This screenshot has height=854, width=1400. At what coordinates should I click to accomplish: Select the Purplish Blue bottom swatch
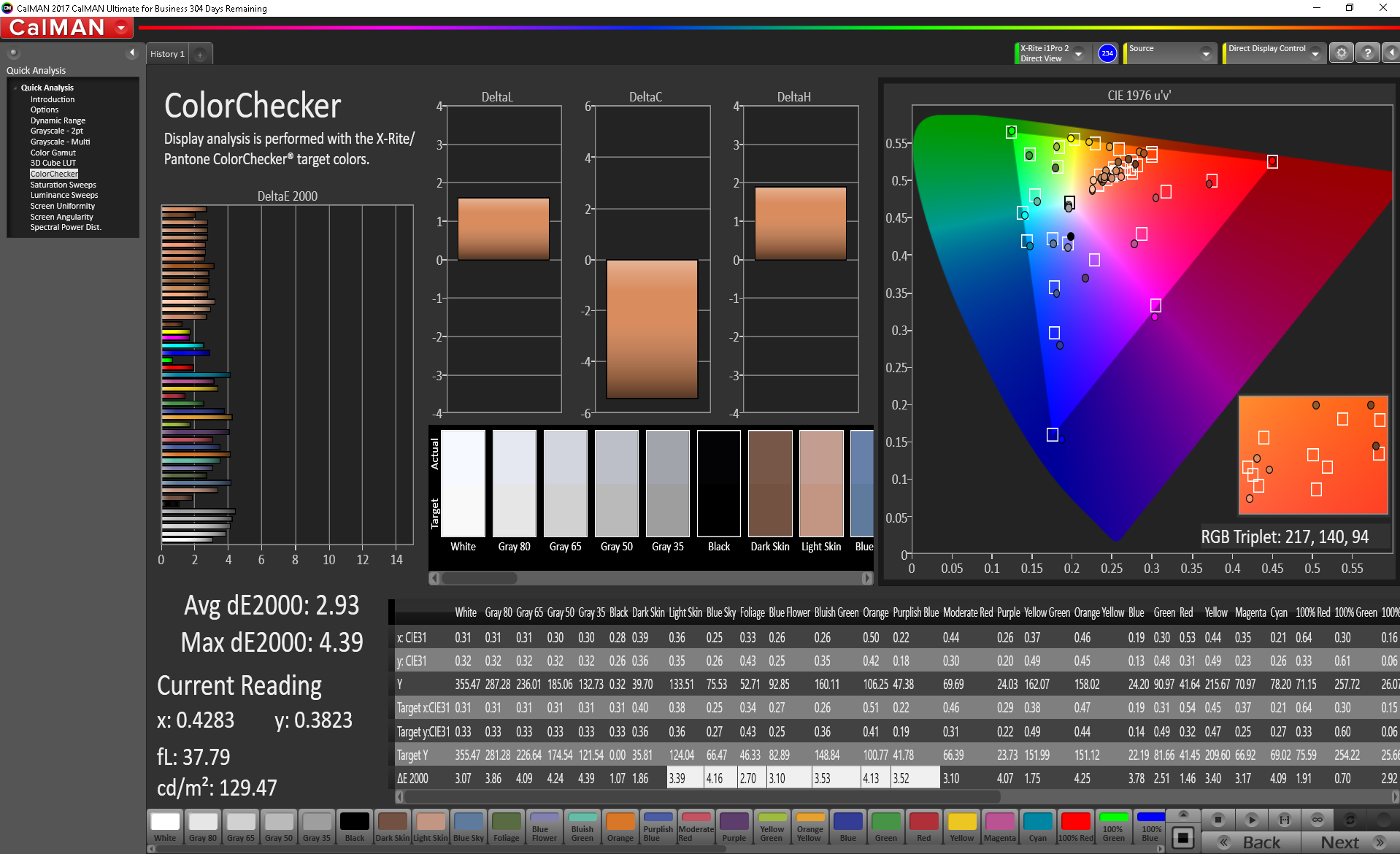pos(658,826)
